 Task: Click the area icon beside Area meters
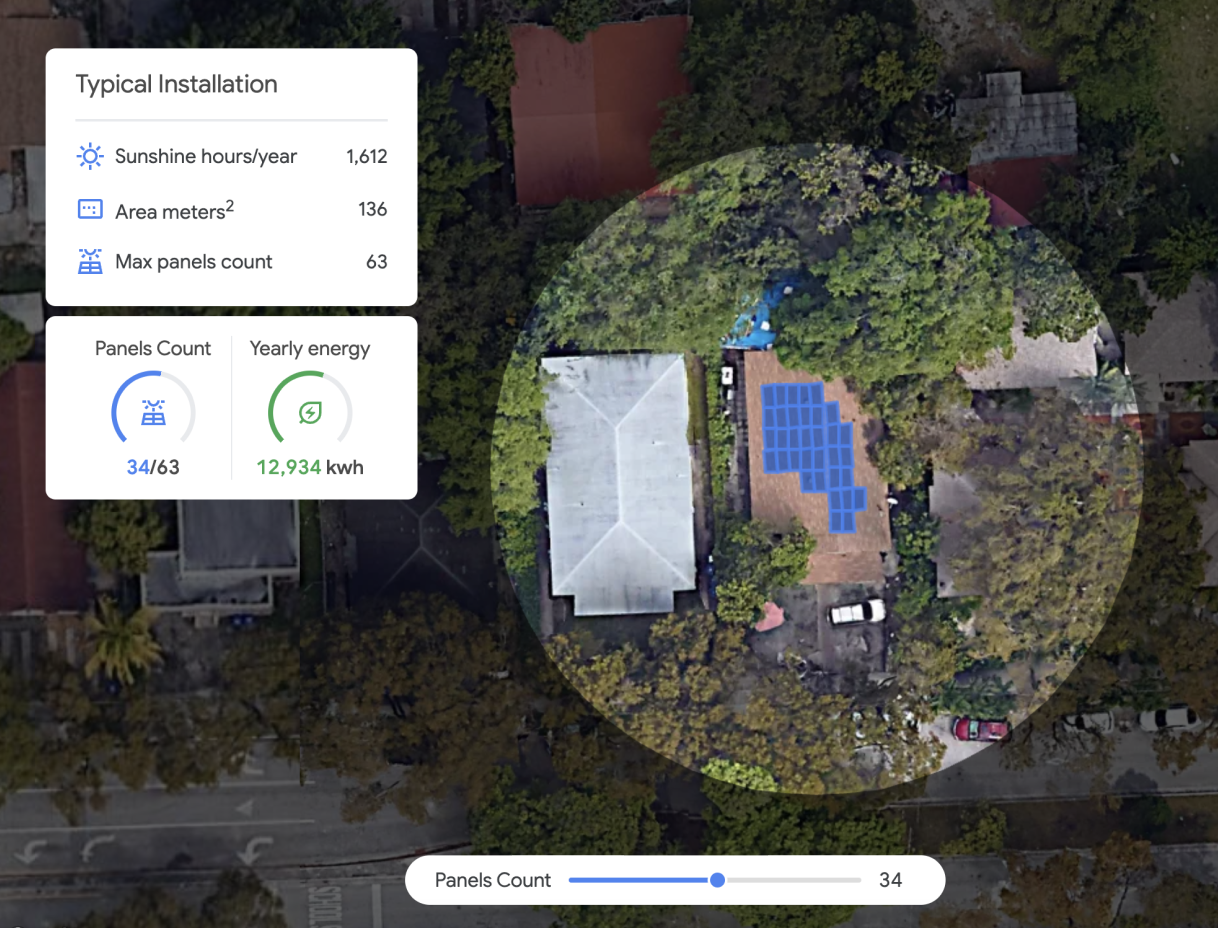(90, 209)
